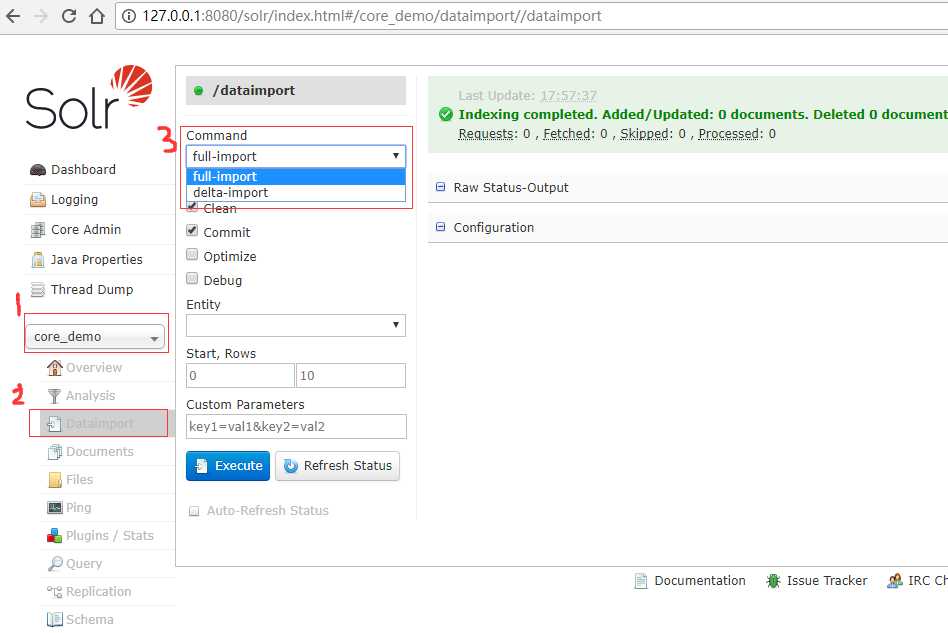
Task: Toggle the Clean checkbox
Action: [x=192, y=207]
